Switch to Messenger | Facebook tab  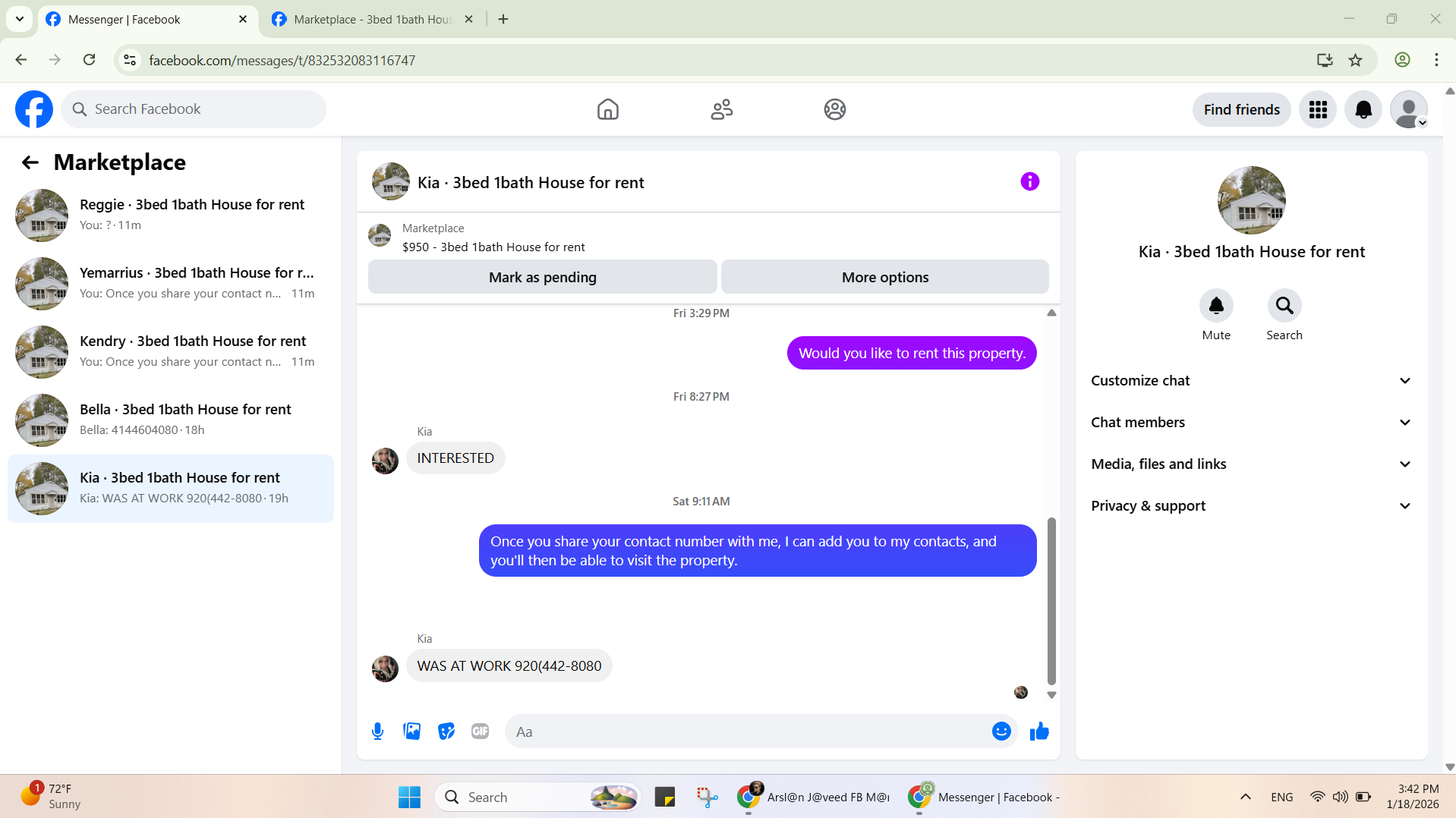[x=147, y=19]
